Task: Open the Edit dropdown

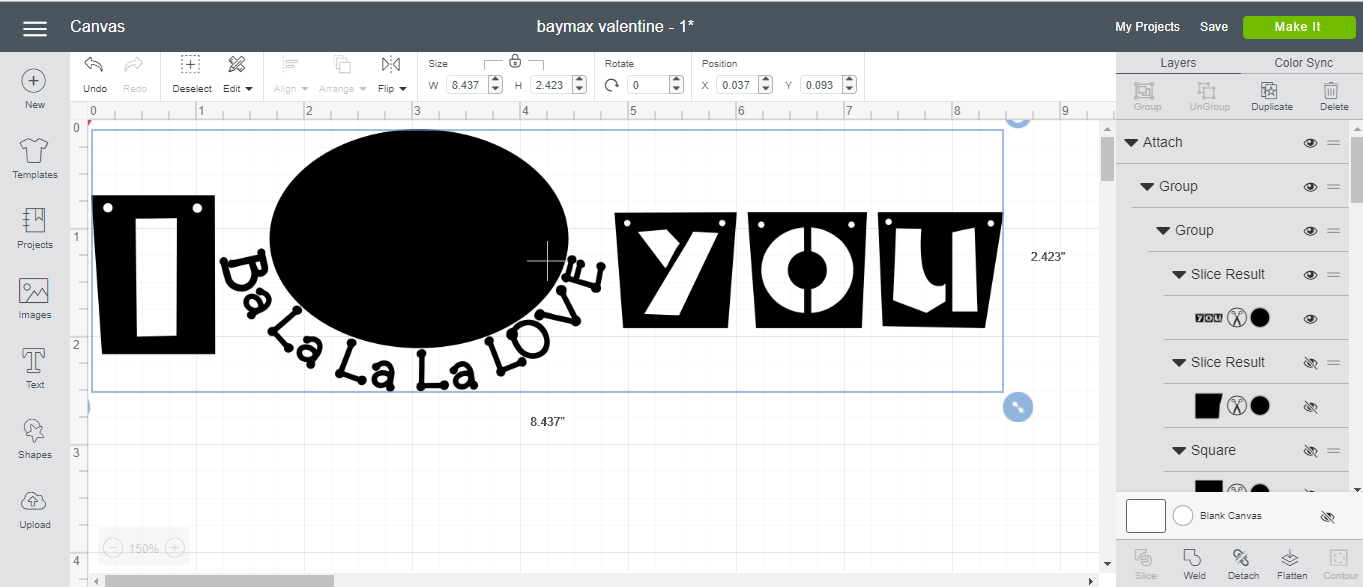Action: pos(237,74)
